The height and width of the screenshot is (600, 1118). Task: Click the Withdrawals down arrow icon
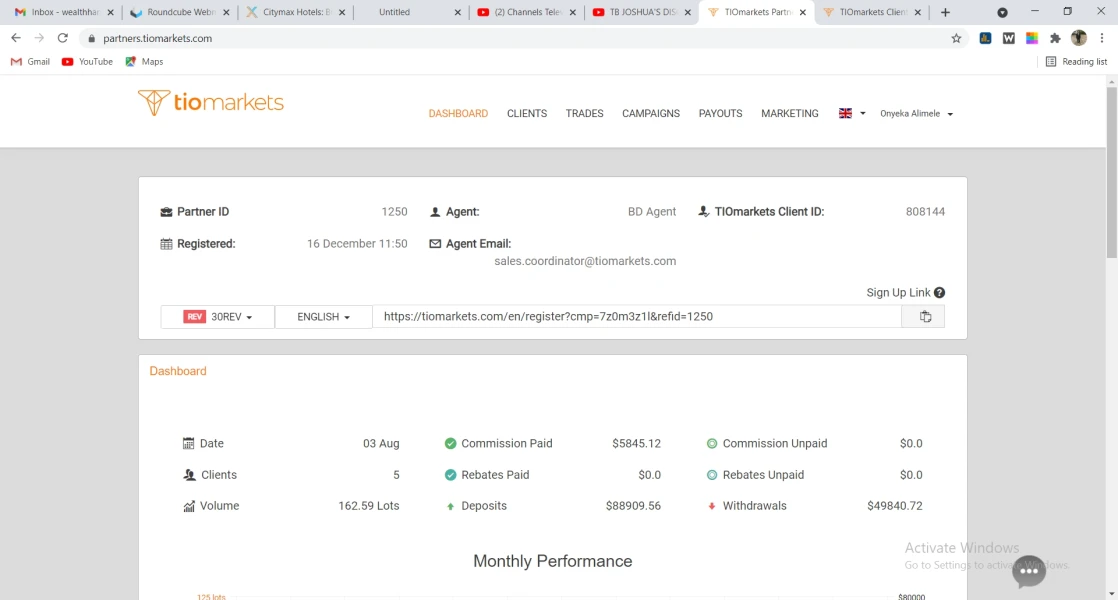[712, 506]
